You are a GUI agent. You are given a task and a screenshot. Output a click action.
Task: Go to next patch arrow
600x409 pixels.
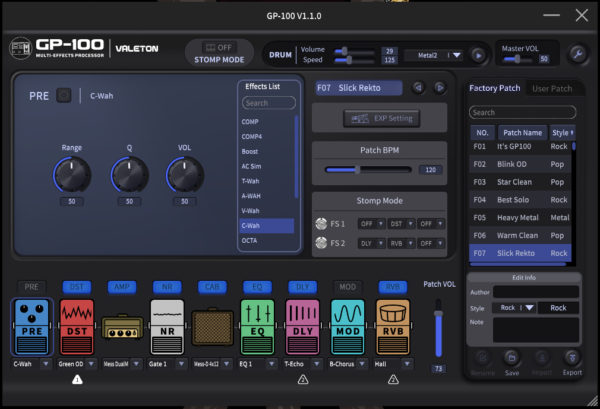coord(440,88)
